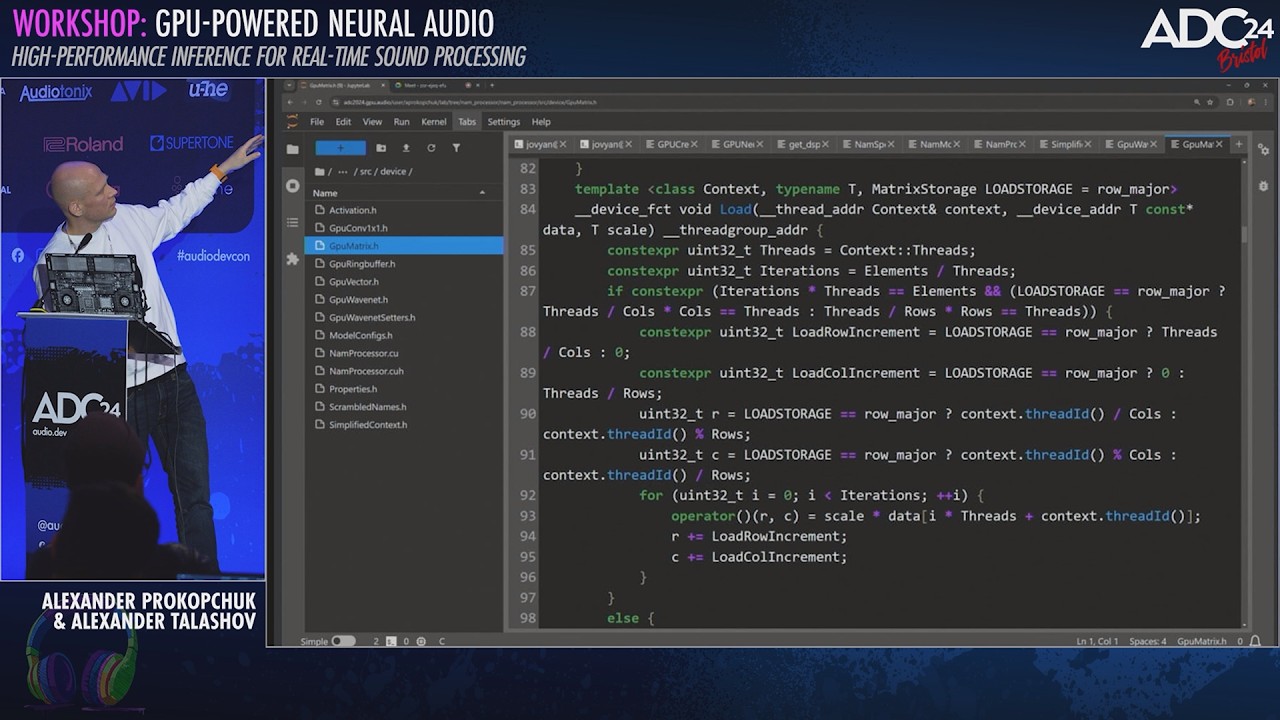
Task: Close the get_dsp tab
Action: (826, 144)
